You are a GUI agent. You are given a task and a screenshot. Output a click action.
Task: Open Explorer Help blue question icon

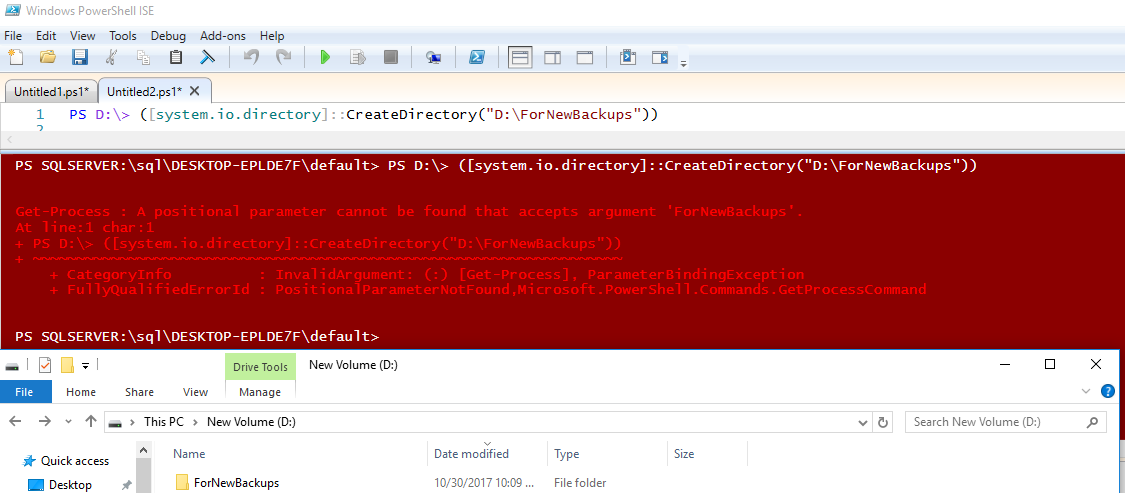(x=1108, y=391)
